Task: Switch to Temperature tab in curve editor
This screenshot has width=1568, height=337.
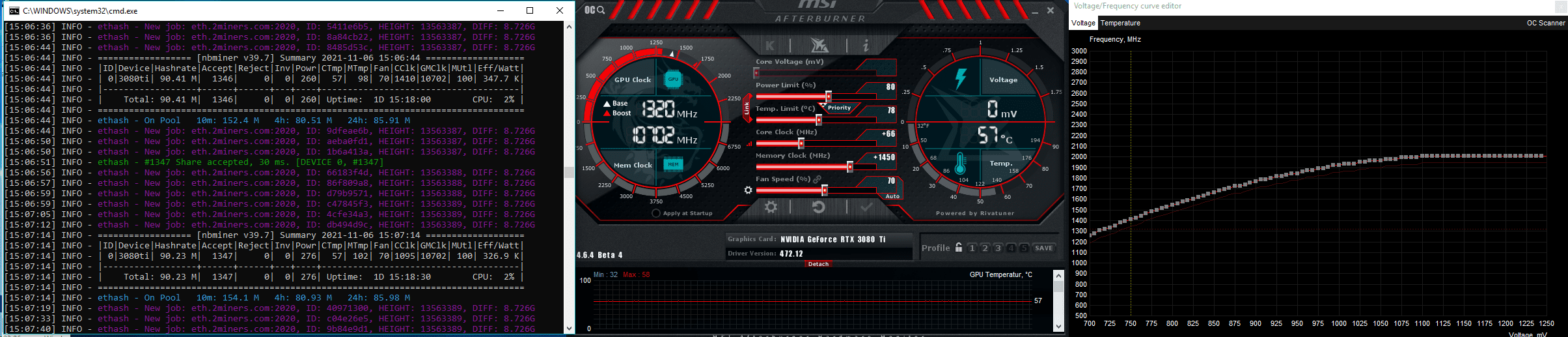Action: pyautogui.click(x=1120, y=23)
